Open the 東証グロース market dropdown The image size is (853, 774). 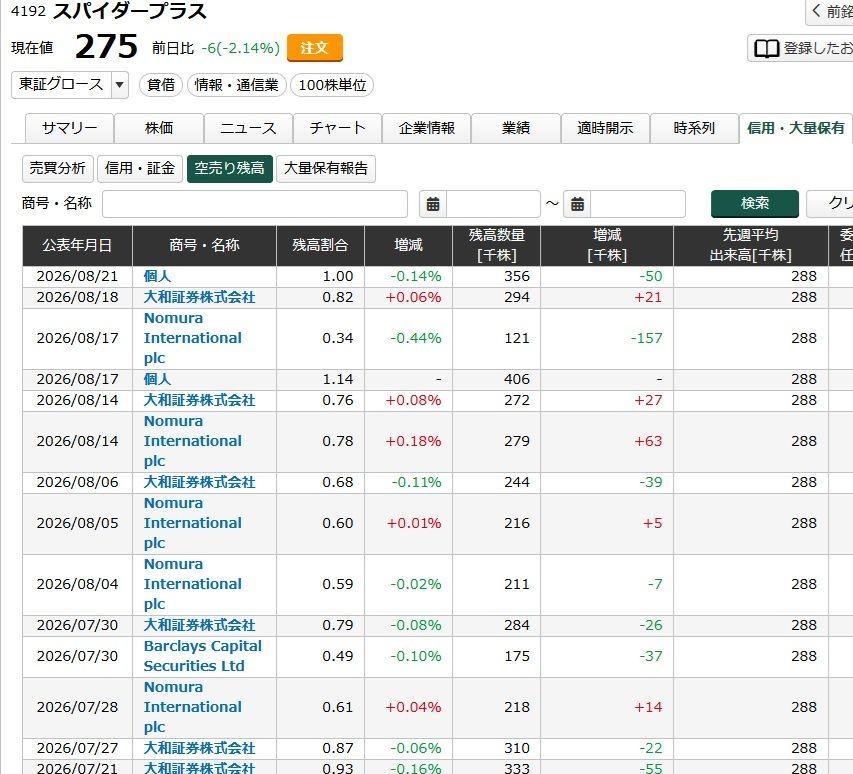70,85
